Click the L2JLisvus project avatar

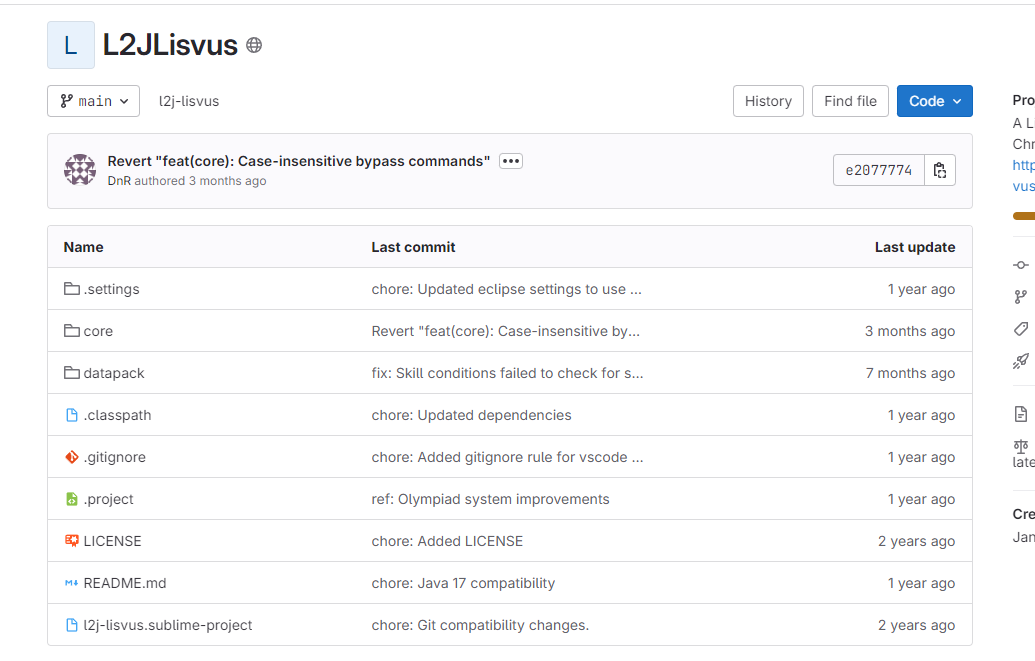click(71, 45)
